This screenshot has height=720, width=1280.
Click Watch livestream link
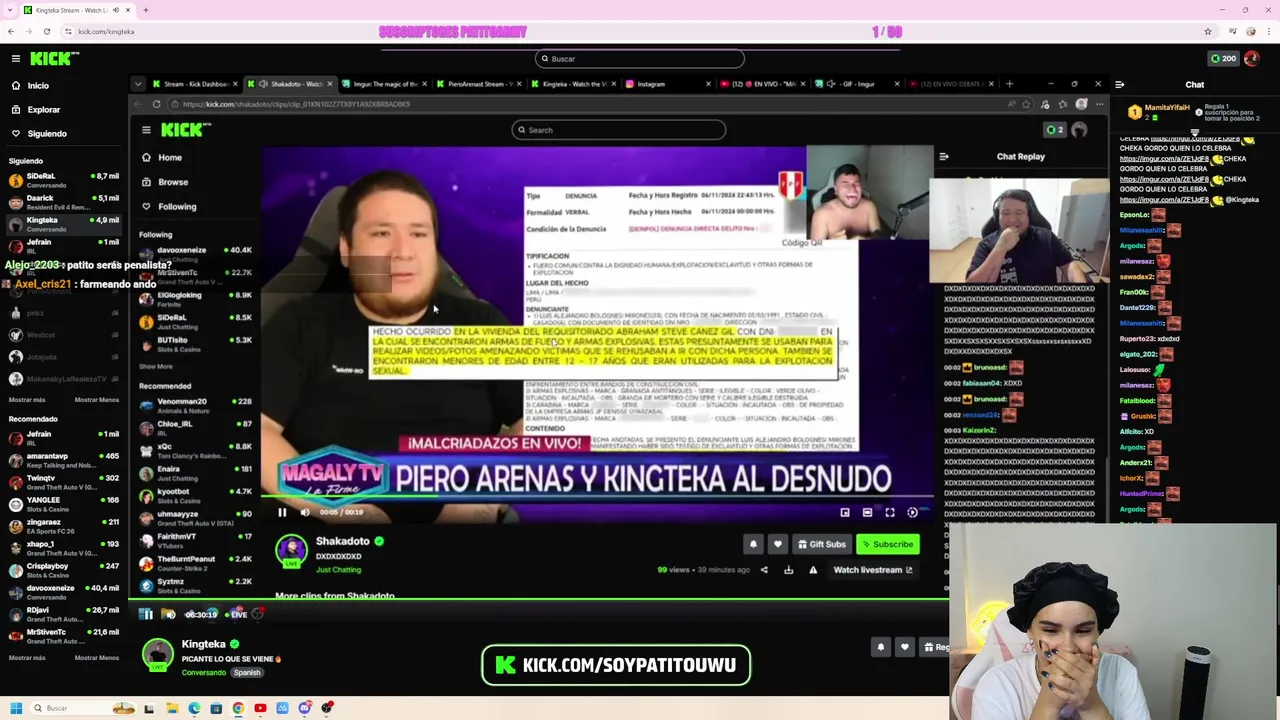tap(873, 571)
